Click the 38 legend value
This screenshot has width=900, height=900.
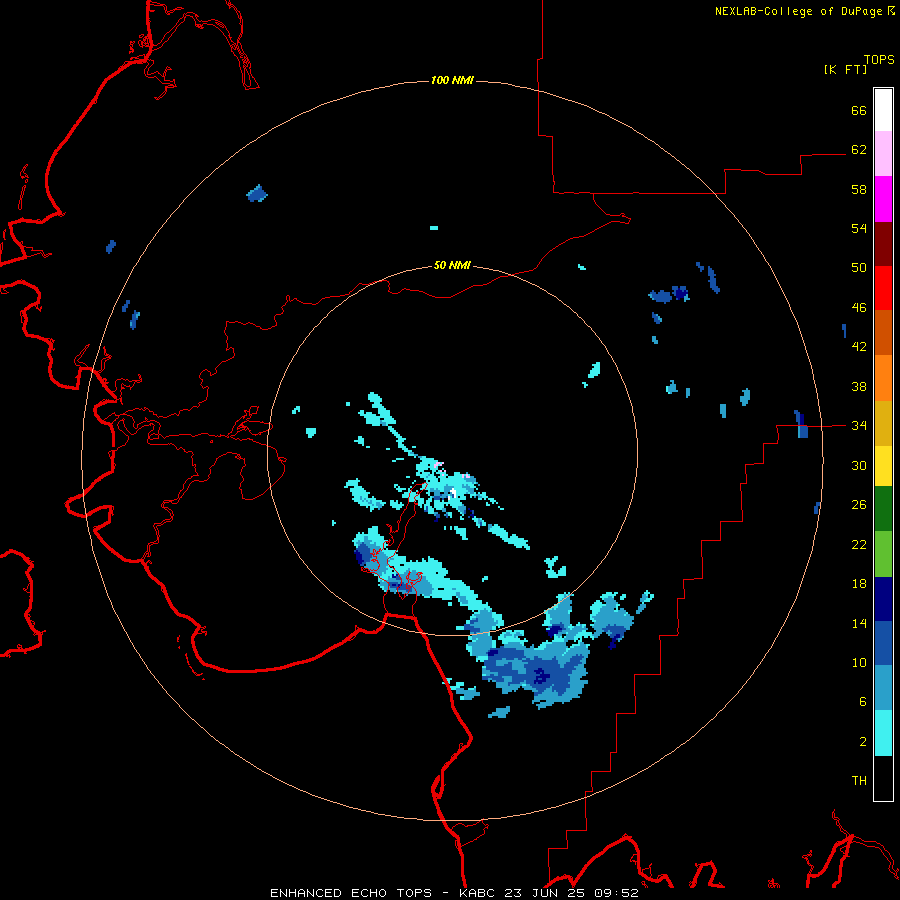(x=859, y=386)
